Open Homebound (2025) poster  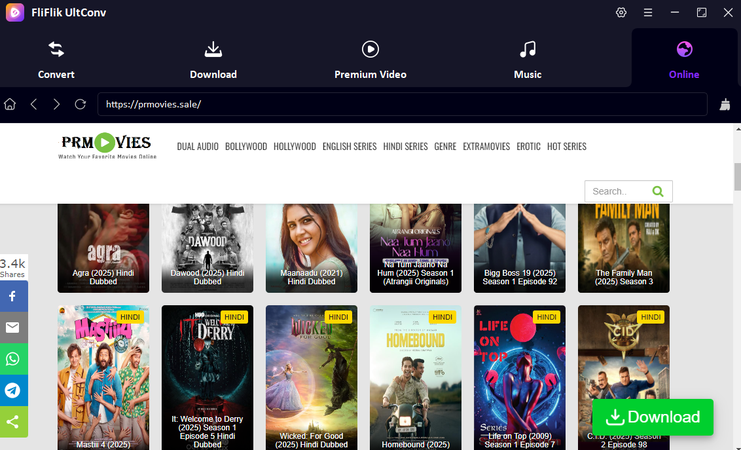point(415,377)
